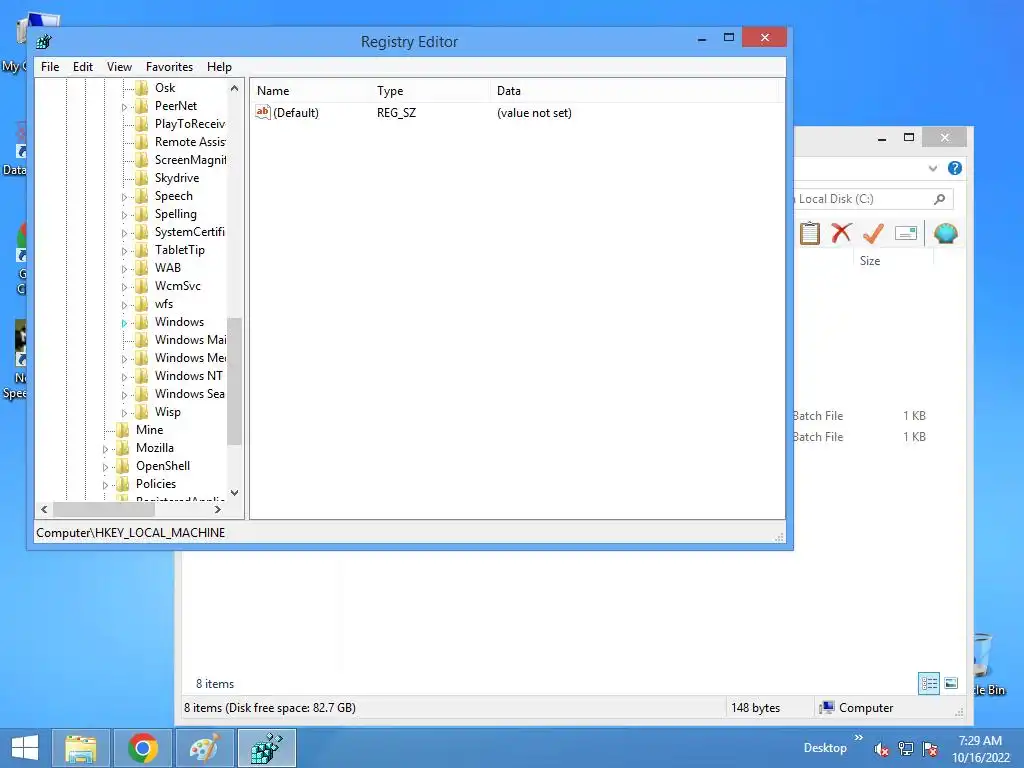The image size is (1024, 768).
Task: Open the Edit menu in Registry Editor
Action: (83, 67)
